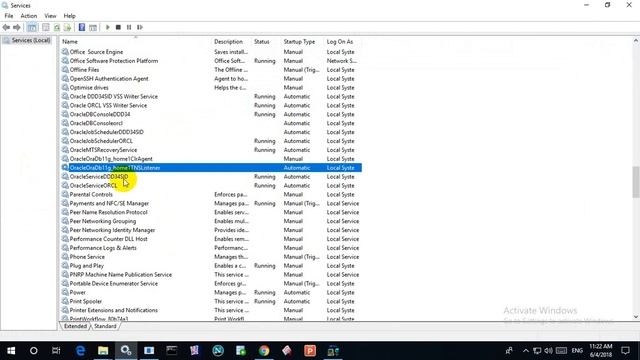Select OracleJobSchedulerDDD34SID row

(211, 132)
